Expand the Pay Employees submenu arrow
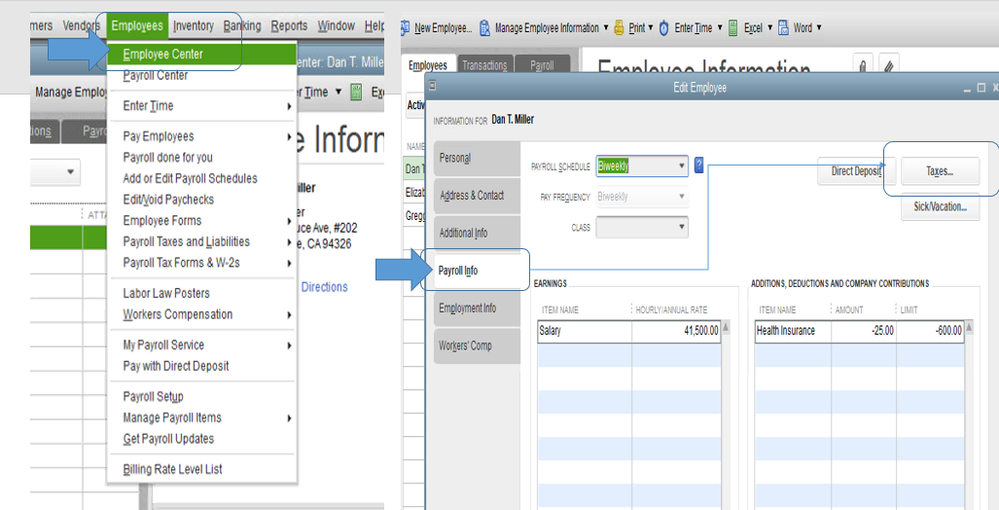The width and height of the screenshot is (999, 510). (x=289, y=136)
